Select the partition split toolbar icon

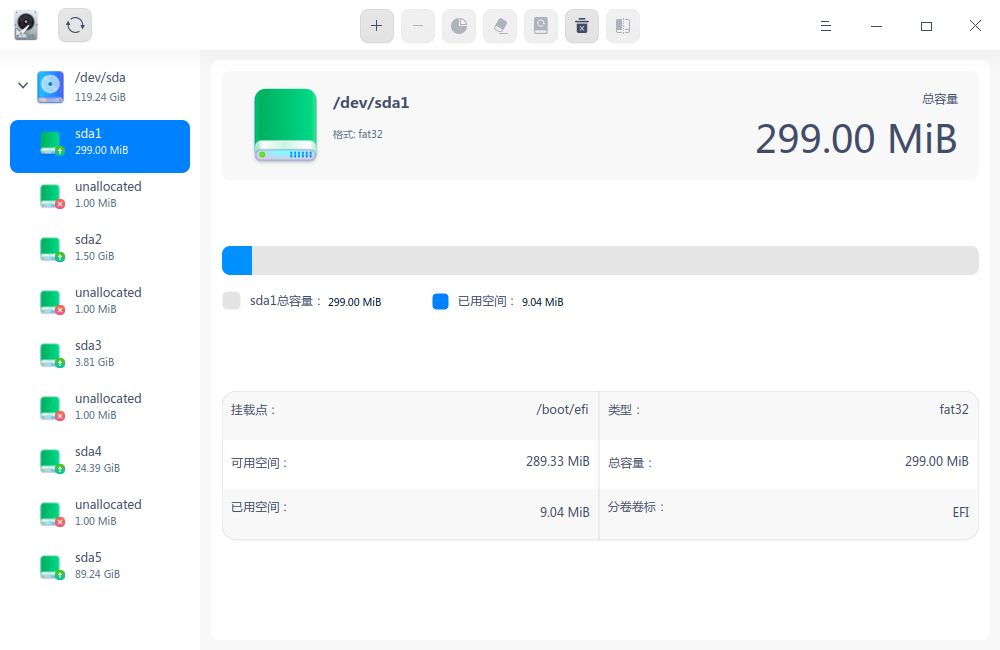[x=623, y=26]
